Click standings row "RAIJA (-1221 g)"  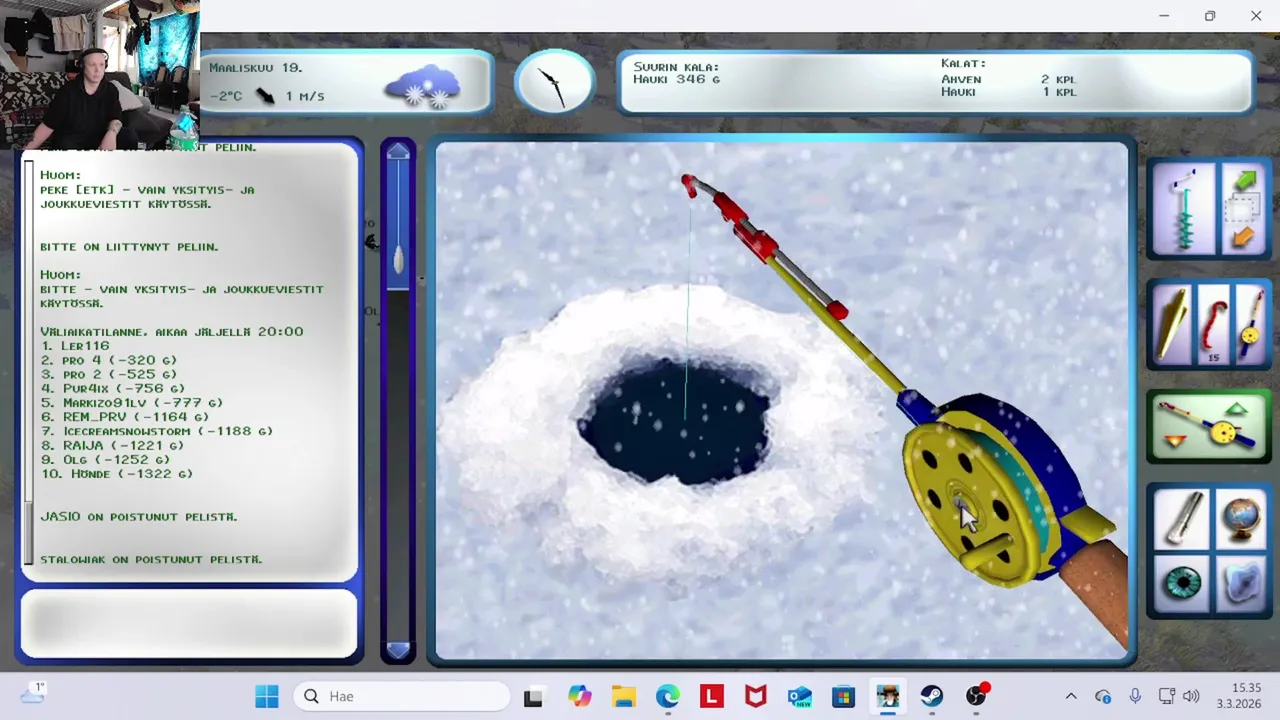pos(113,445)
